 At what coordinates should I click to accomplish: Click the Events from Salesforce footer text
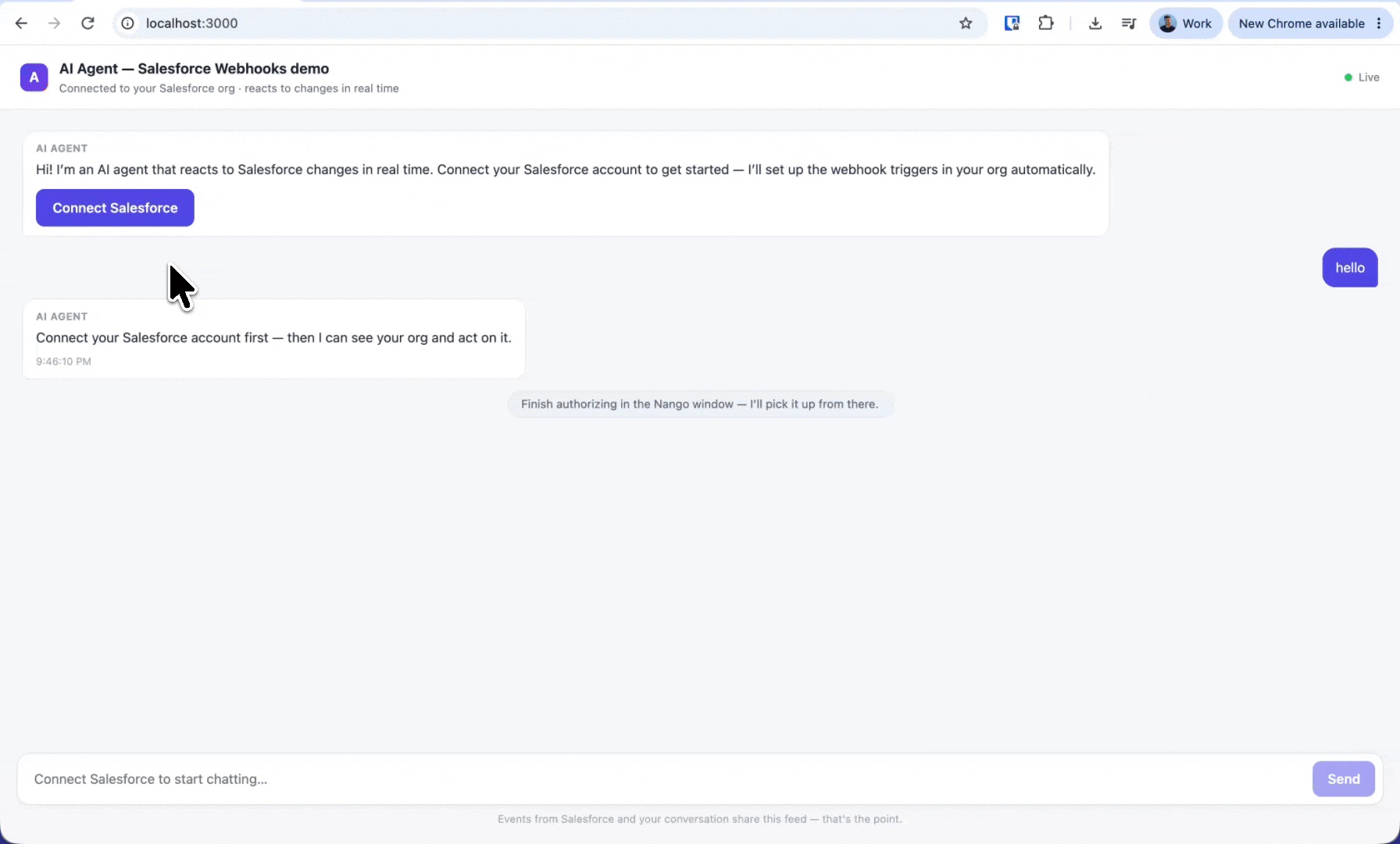pyautogui.click(x=700, y=819)
